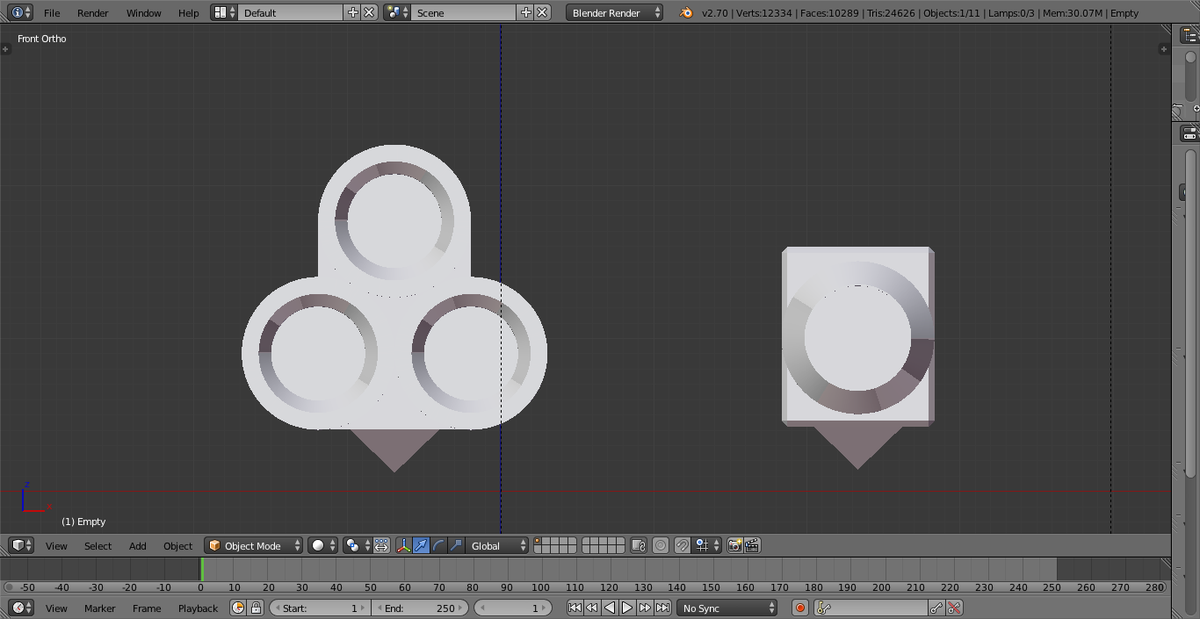This screenshot has width=1200, height=619.
Task: Click the active keying set field
Action: point(871,608)
